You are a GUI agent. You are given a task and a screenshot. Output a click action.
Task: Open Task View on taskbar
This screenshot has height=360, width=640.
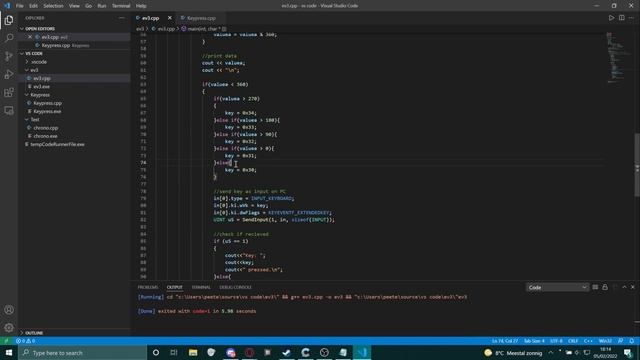(x=174, y=353)
